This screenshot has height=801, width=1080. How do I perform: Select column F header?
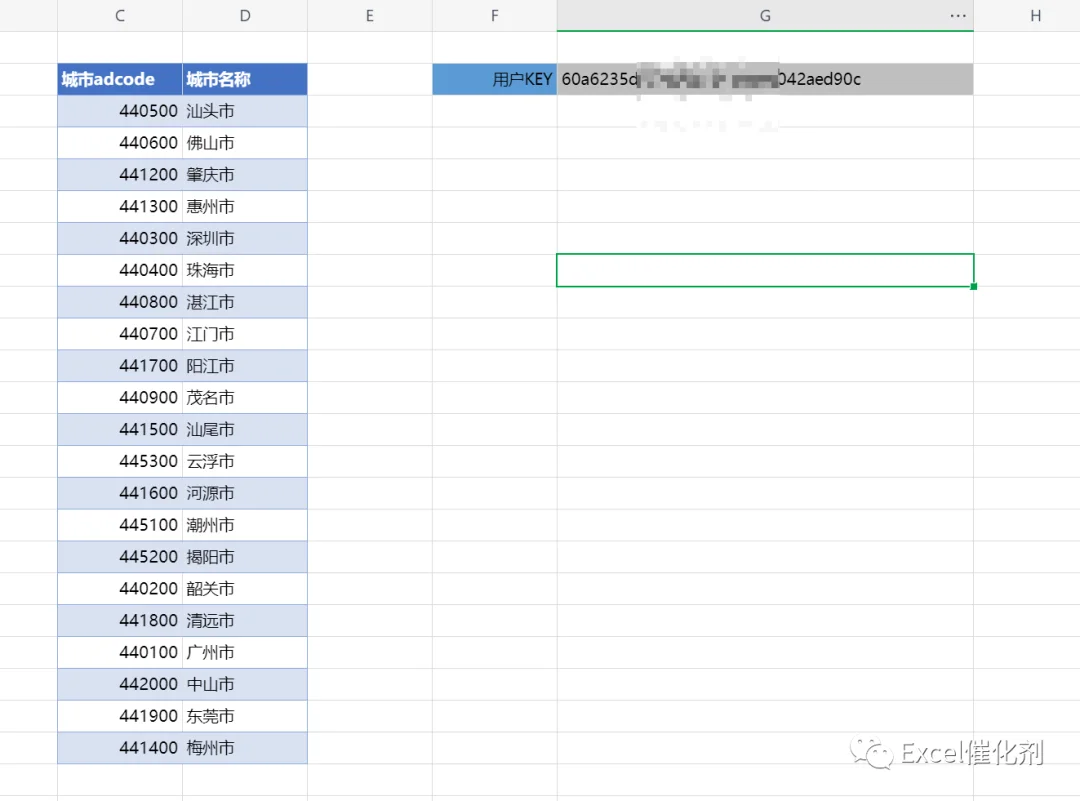(495, 15)
